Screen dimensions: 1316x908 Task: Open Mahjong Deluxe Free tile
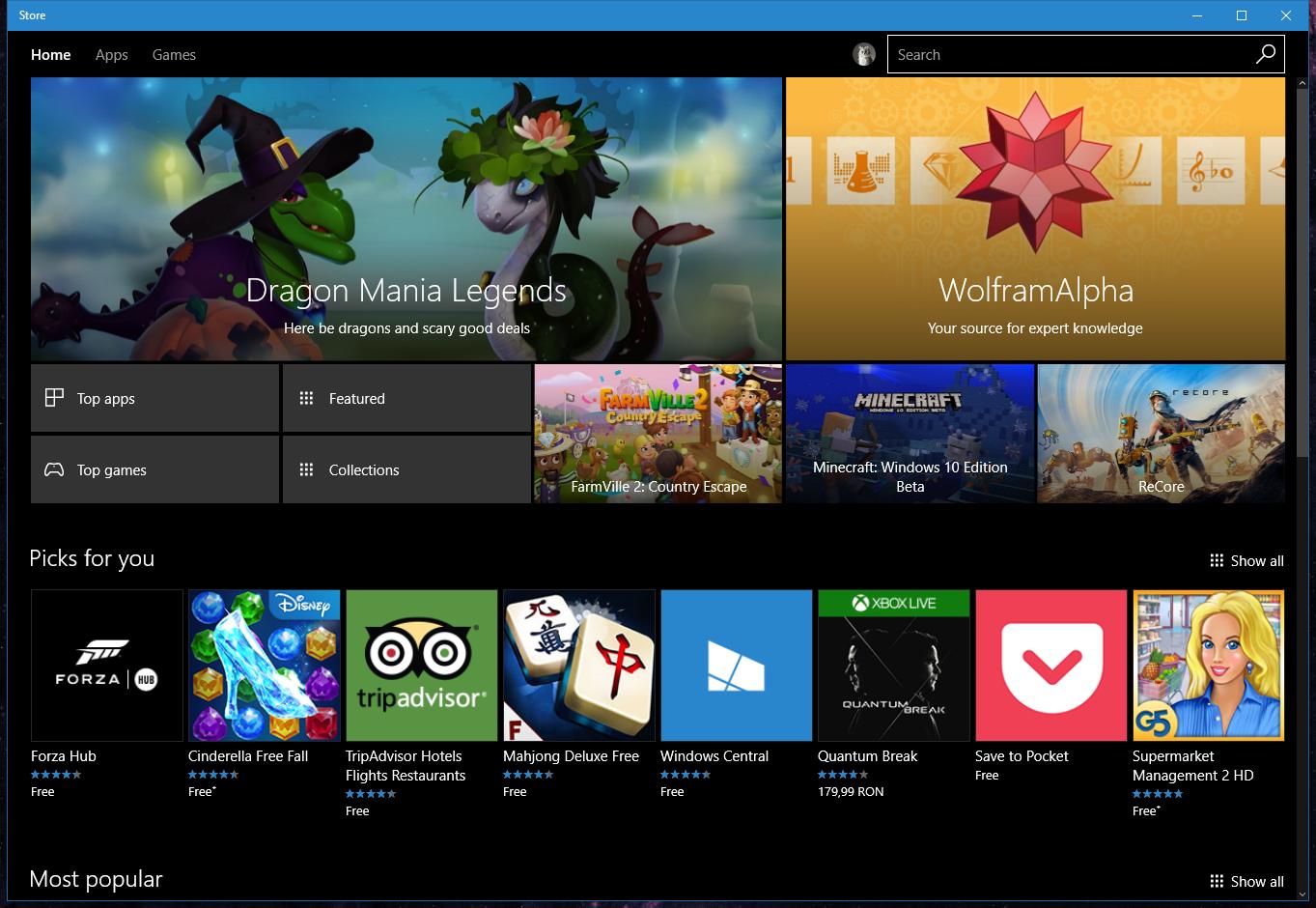(579, 666)
